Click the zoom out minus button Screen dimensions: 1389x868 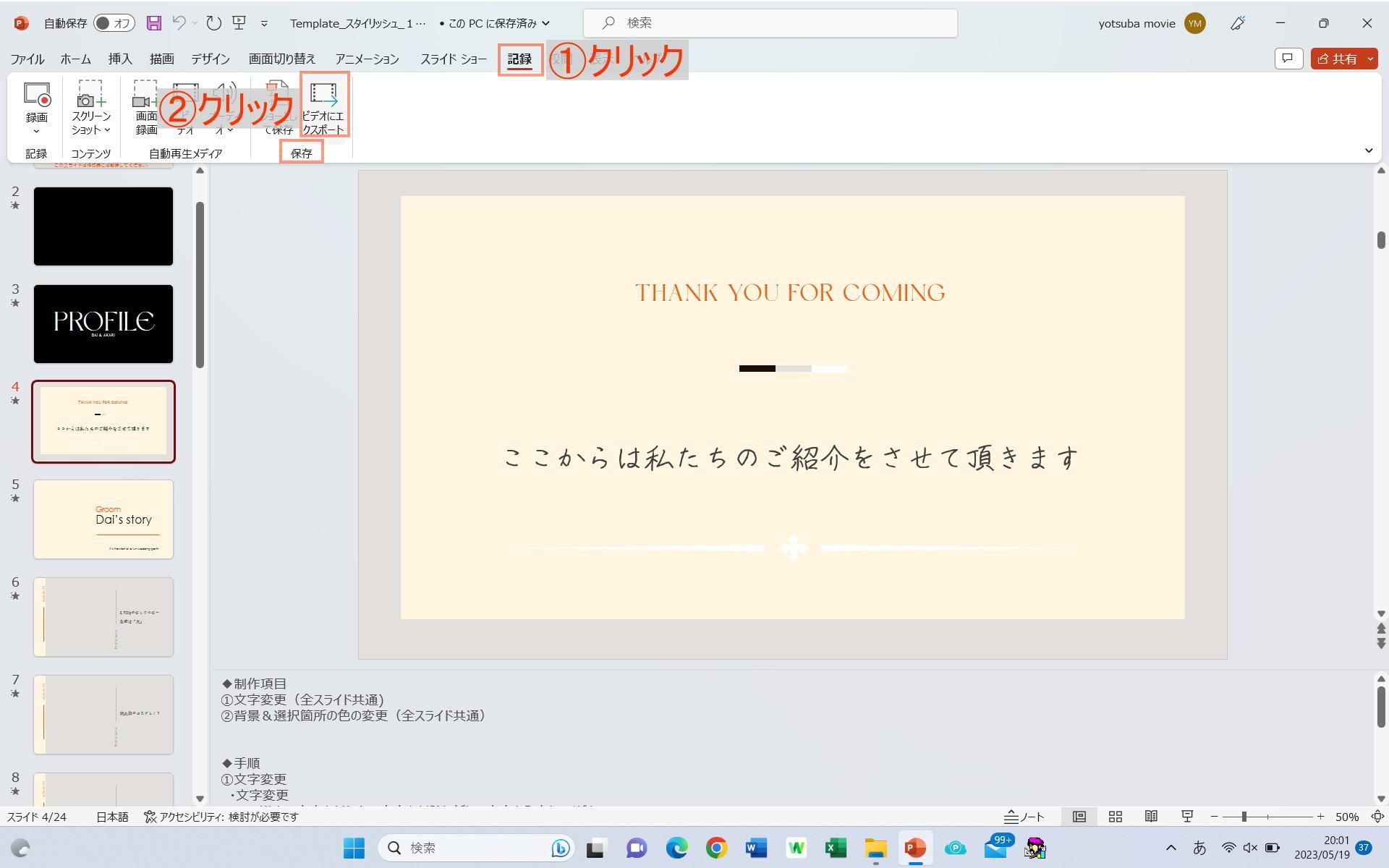[x=1214, y=817]
